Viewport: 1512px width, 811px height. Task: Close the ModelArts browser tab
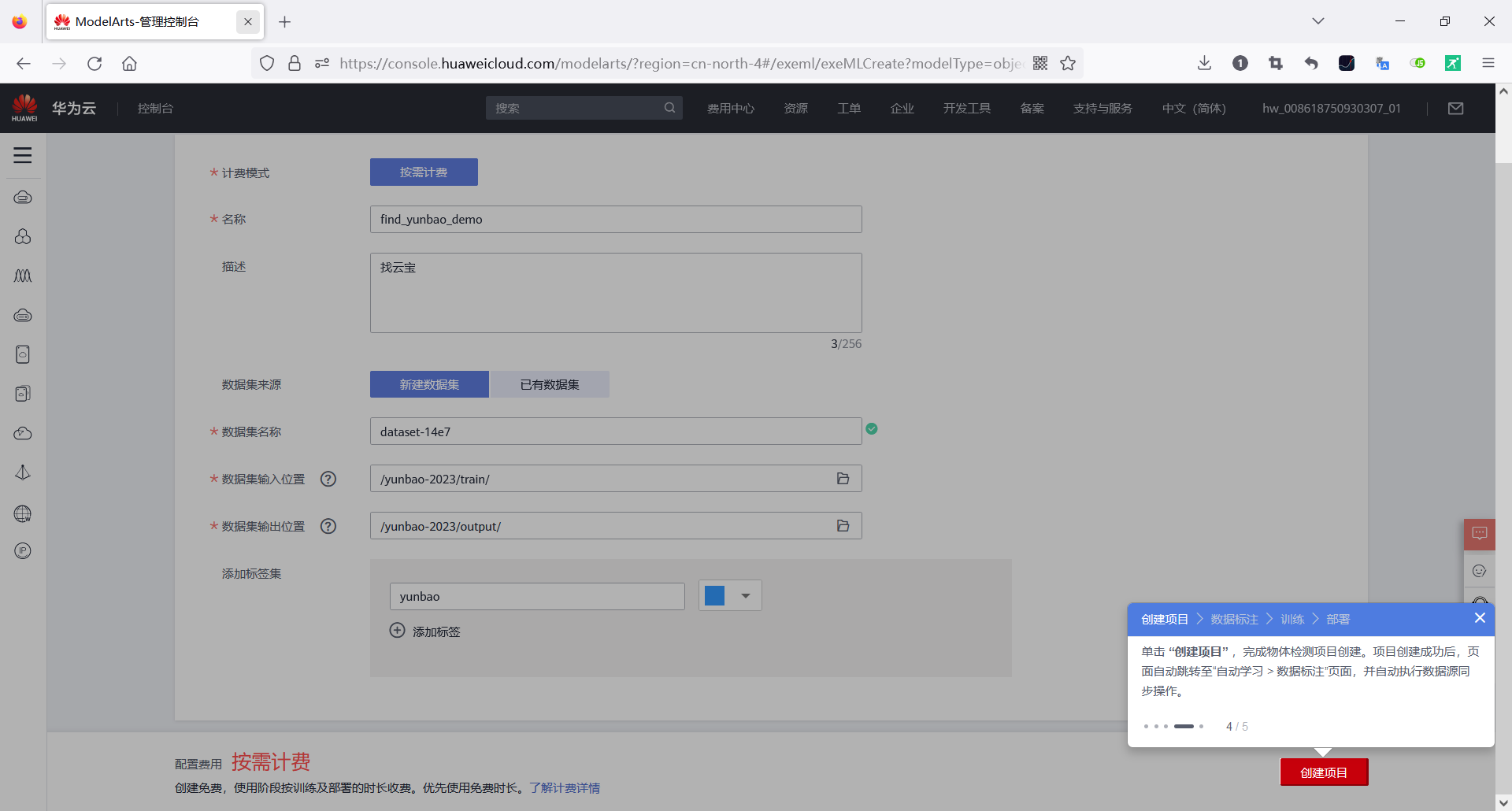[247, 21]
